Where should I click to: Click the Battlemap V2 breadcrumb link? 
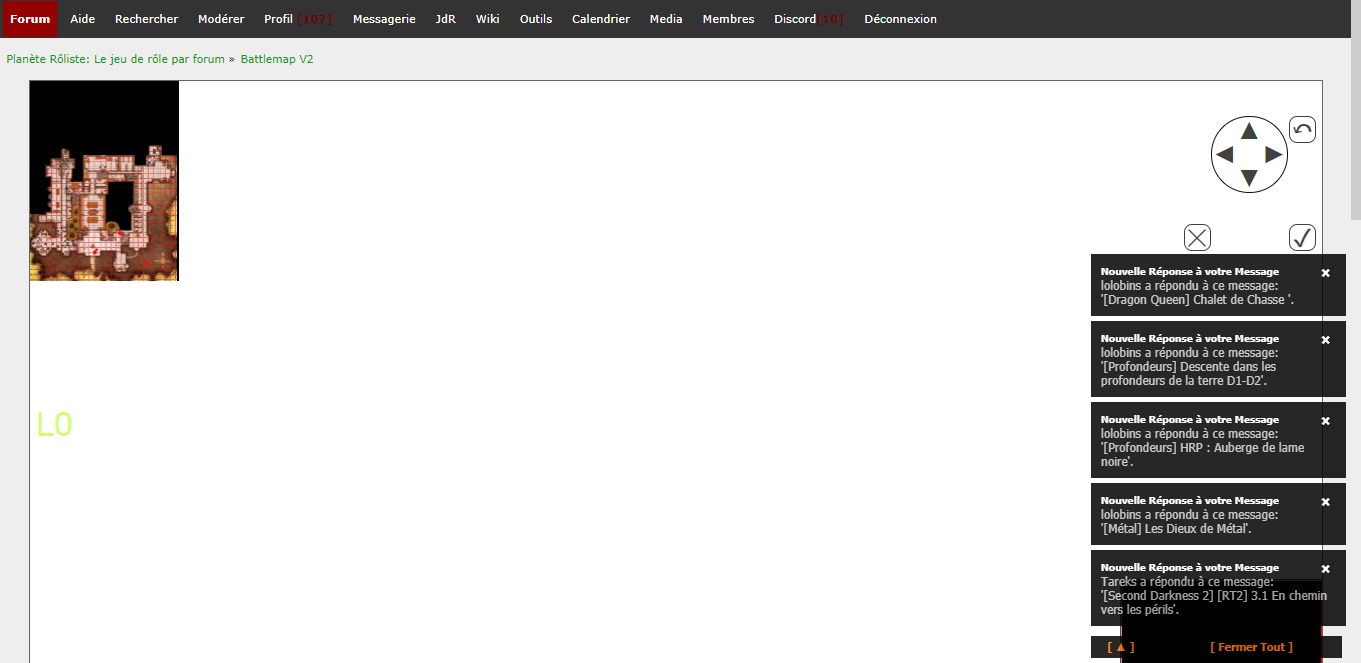click(277, 59)
